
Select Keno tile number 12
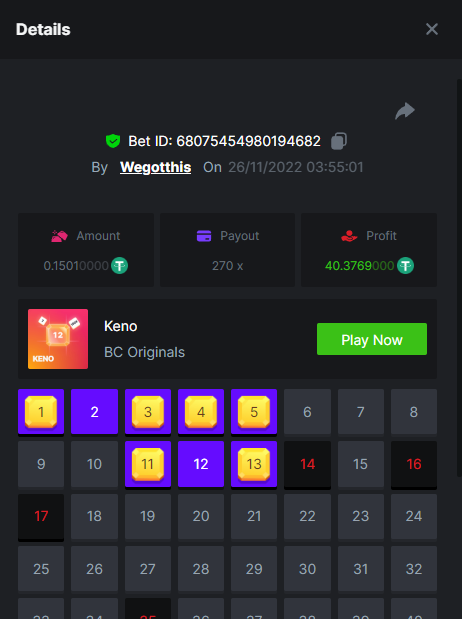click(x=201, y=464)
